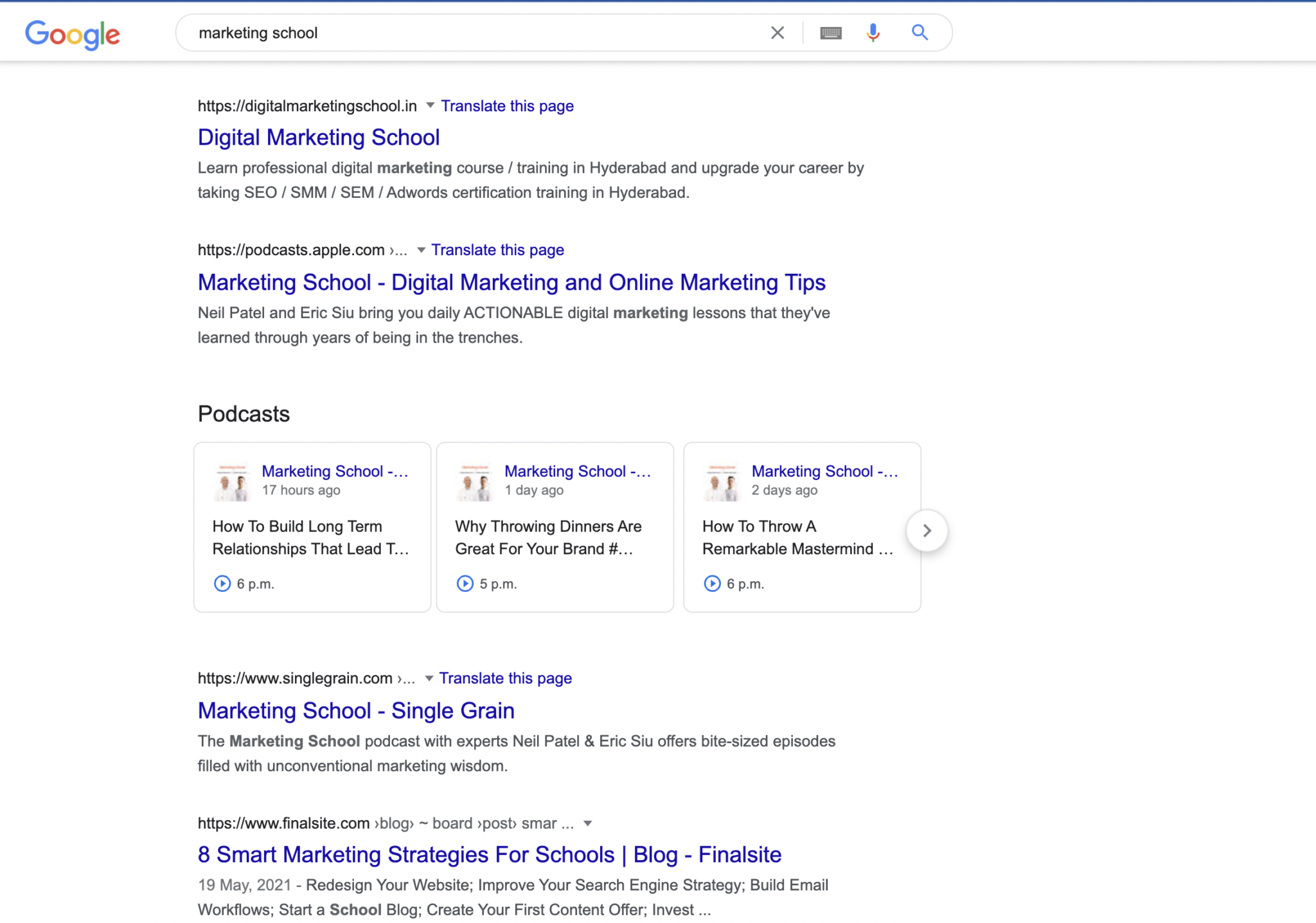Start voice search with the microphone icon
This screenshot has height=923, width=1316.
(873, 33)
